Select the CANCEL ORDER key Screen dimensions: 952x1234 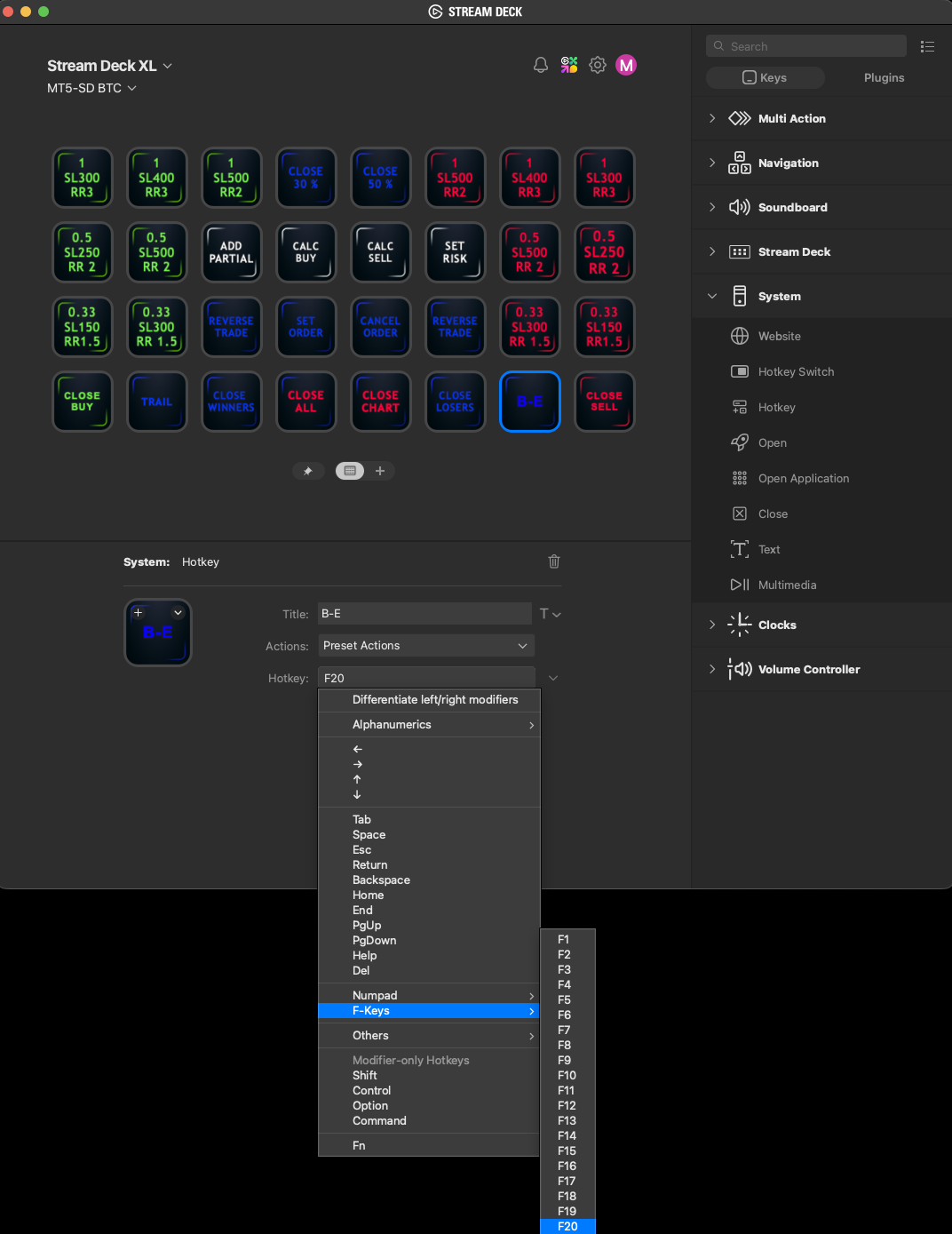[x=380, y=327]
